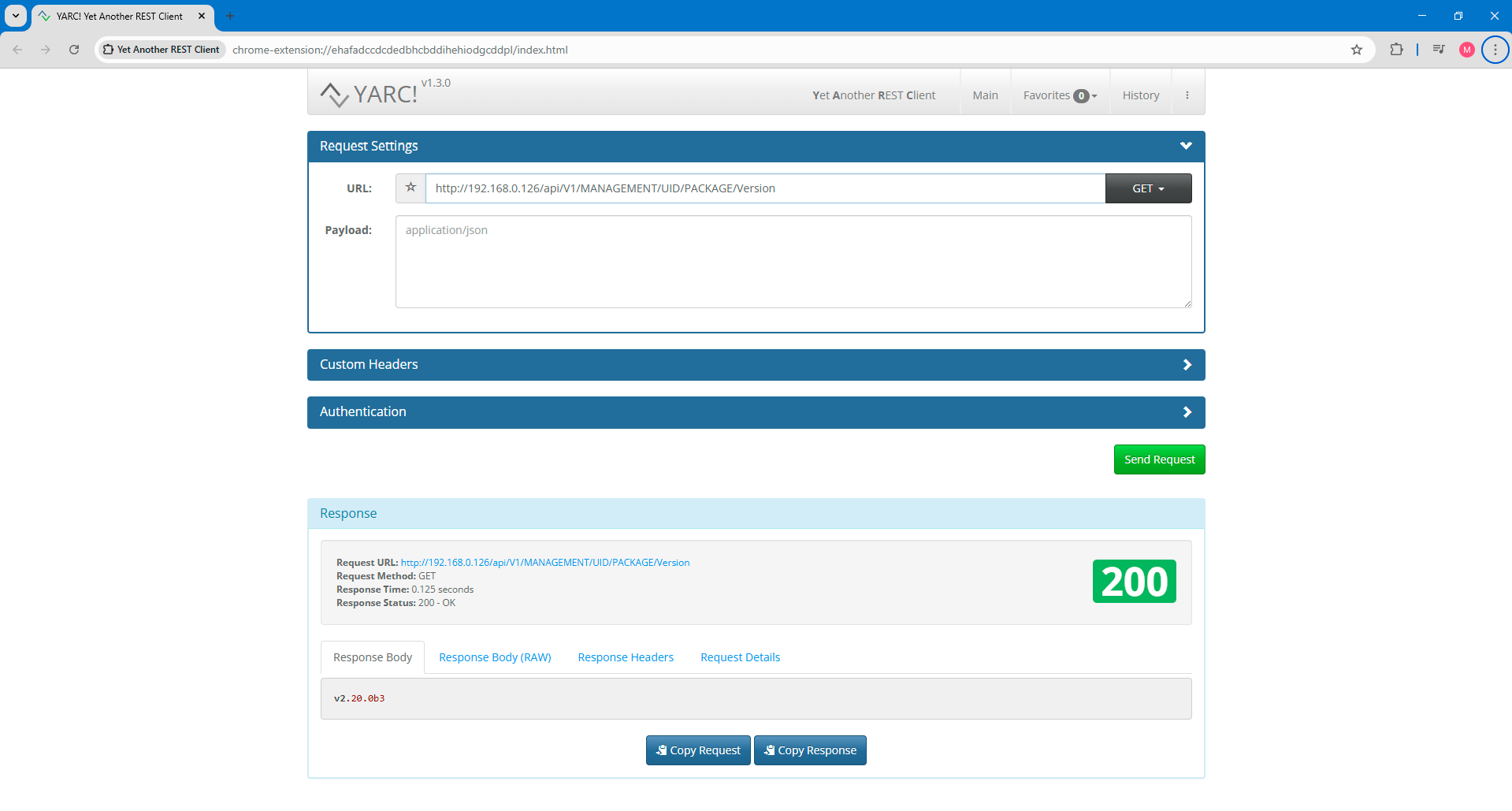1512x811 pixels.
Task: Click the Copy Response button
Action: pos(810,750)
